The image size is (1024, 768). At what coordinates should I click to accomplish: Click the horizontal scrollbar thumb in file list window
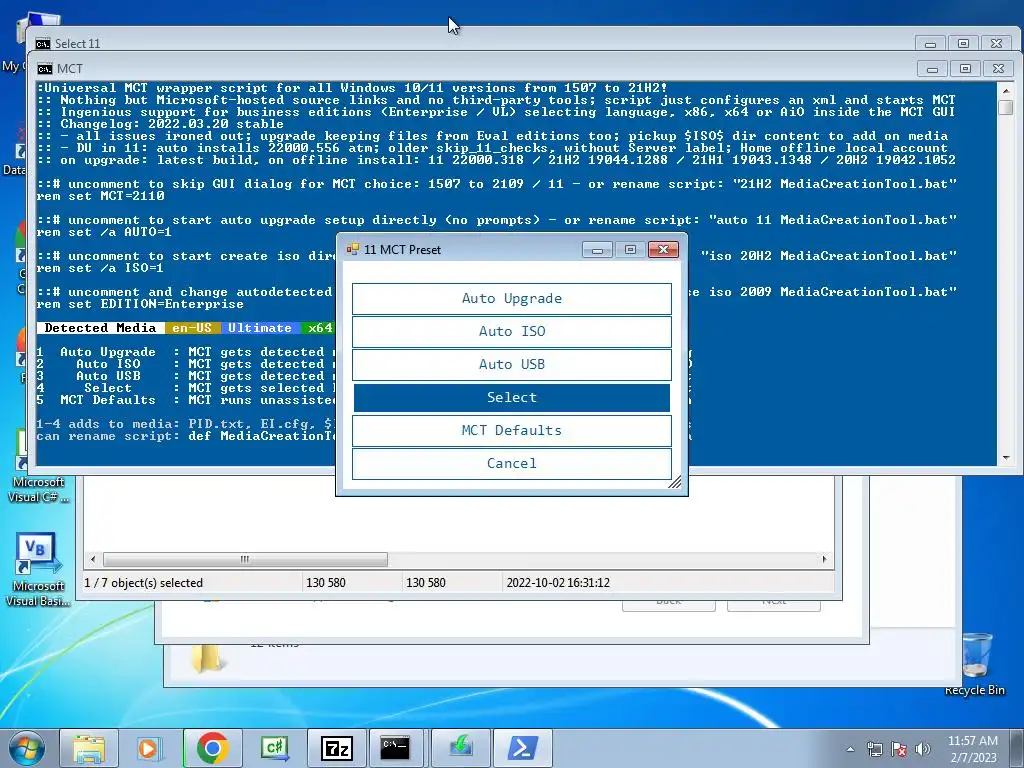(x=245, y=560)
